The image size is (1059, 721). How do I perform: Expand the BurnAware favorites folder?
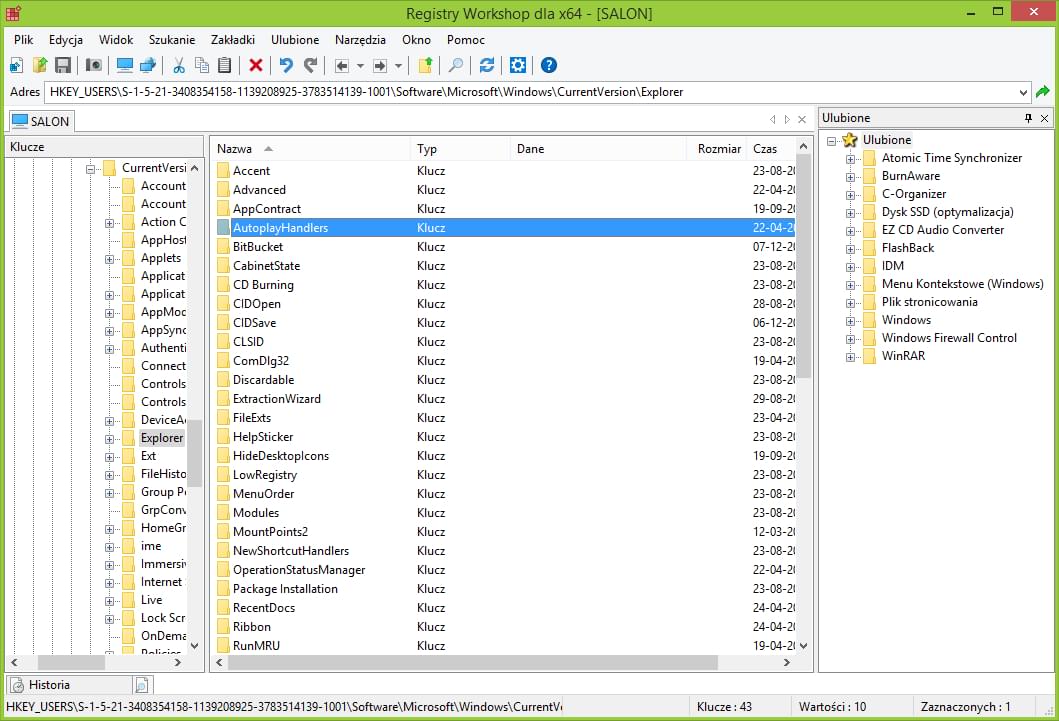point(851,176)
